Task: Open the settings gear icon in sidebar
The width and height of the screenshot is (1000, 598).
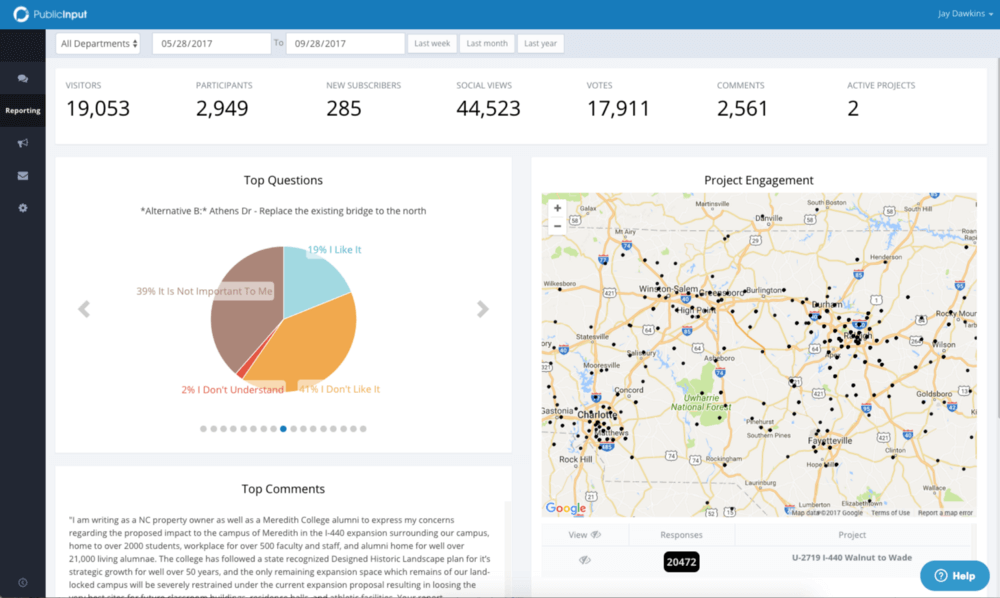Action: 22,207
